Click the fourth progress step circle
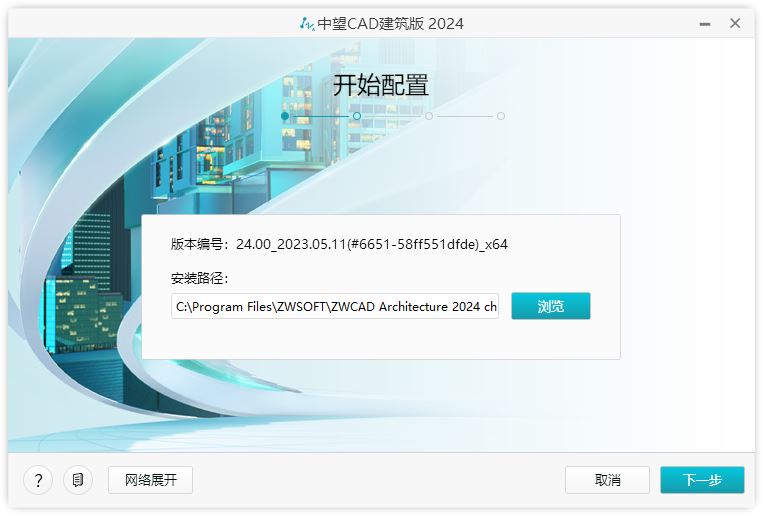 pos(501,116)
